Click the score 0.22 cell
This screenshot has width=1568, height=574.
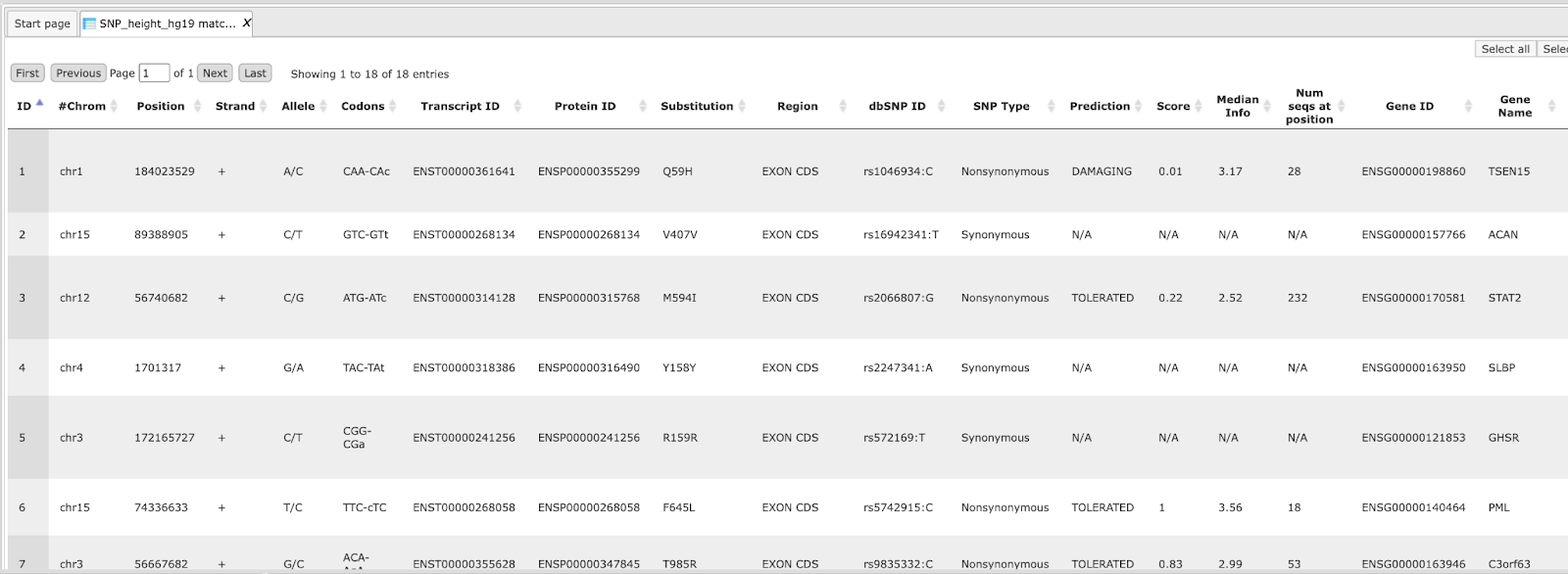1170,298
